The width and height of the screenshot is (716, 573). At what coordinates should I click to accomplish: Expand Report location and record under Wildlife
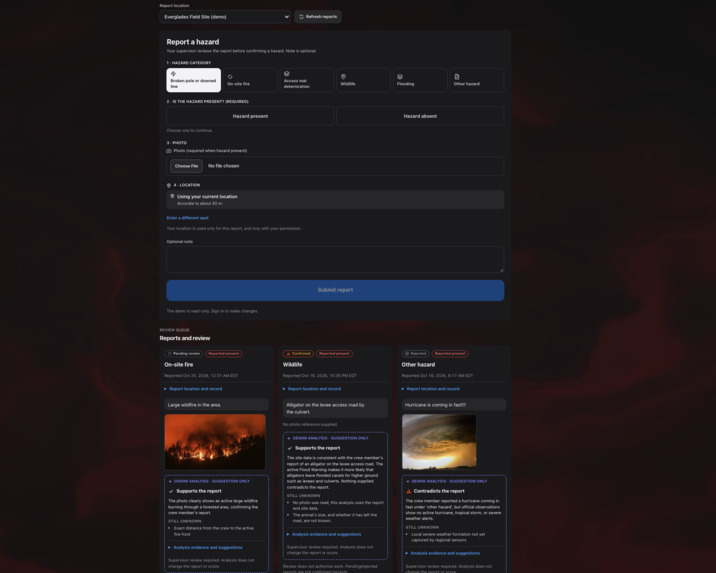(x=312, y=389)
